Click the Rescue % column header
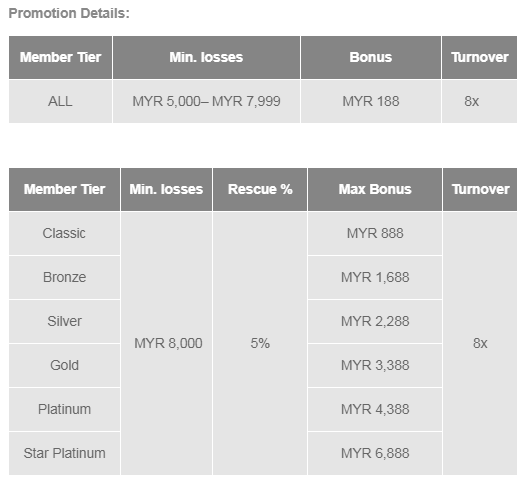 point(260,190)
